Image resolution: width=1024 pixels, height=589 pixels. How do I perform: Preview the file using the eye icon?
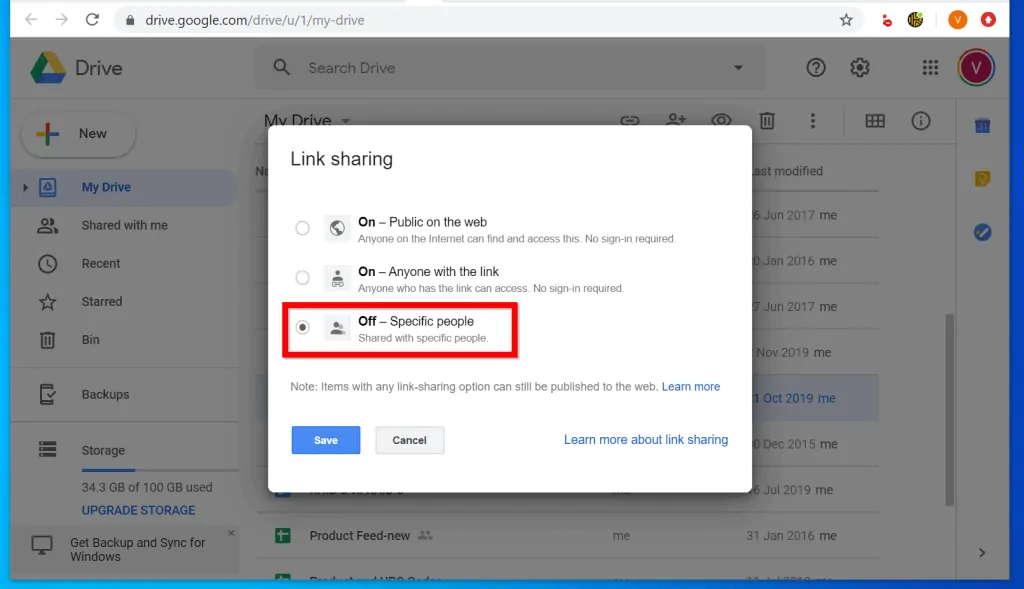(721, 121)
